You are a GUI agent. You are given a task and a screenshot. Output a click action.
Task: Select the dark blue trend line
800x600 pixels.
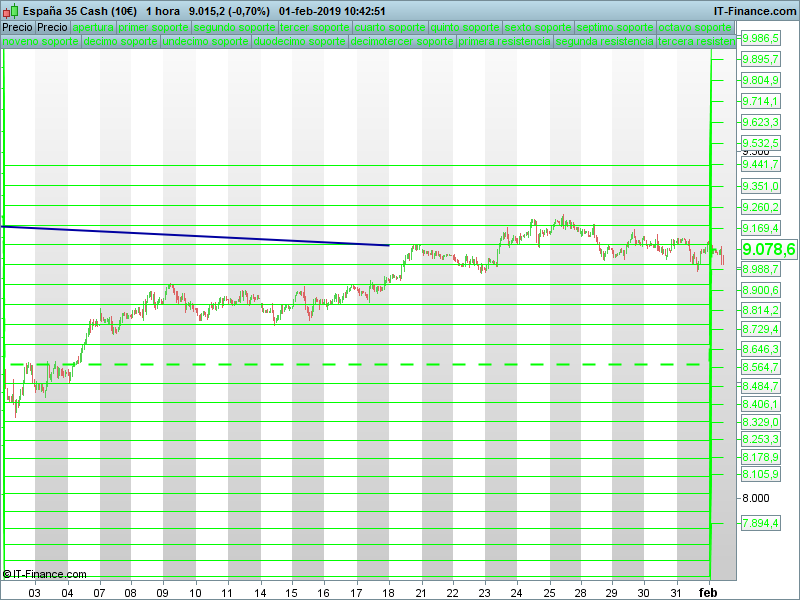pos(200,236)
